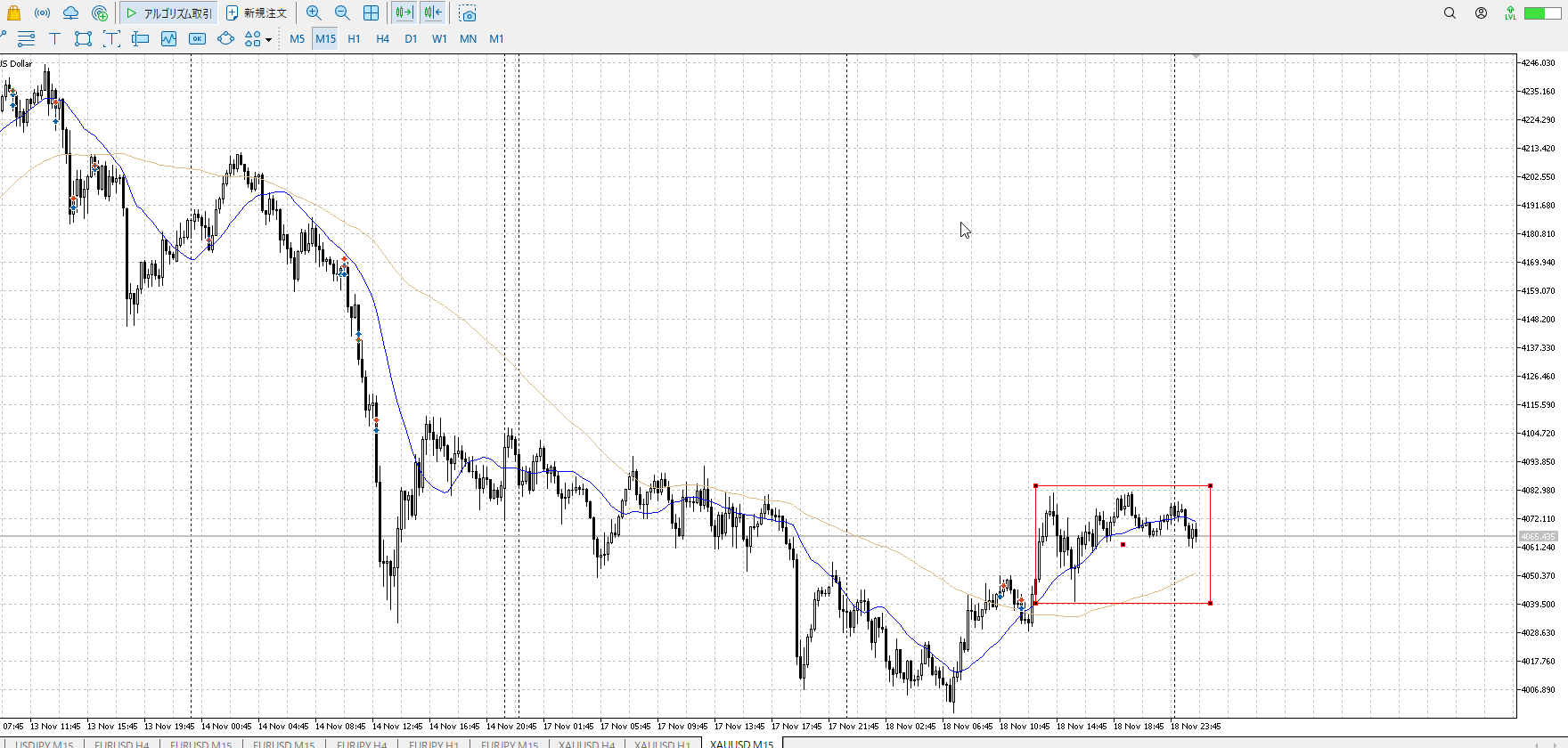Click the red rectangle's center handle on chart
1568x748 pixels.
1123,544
